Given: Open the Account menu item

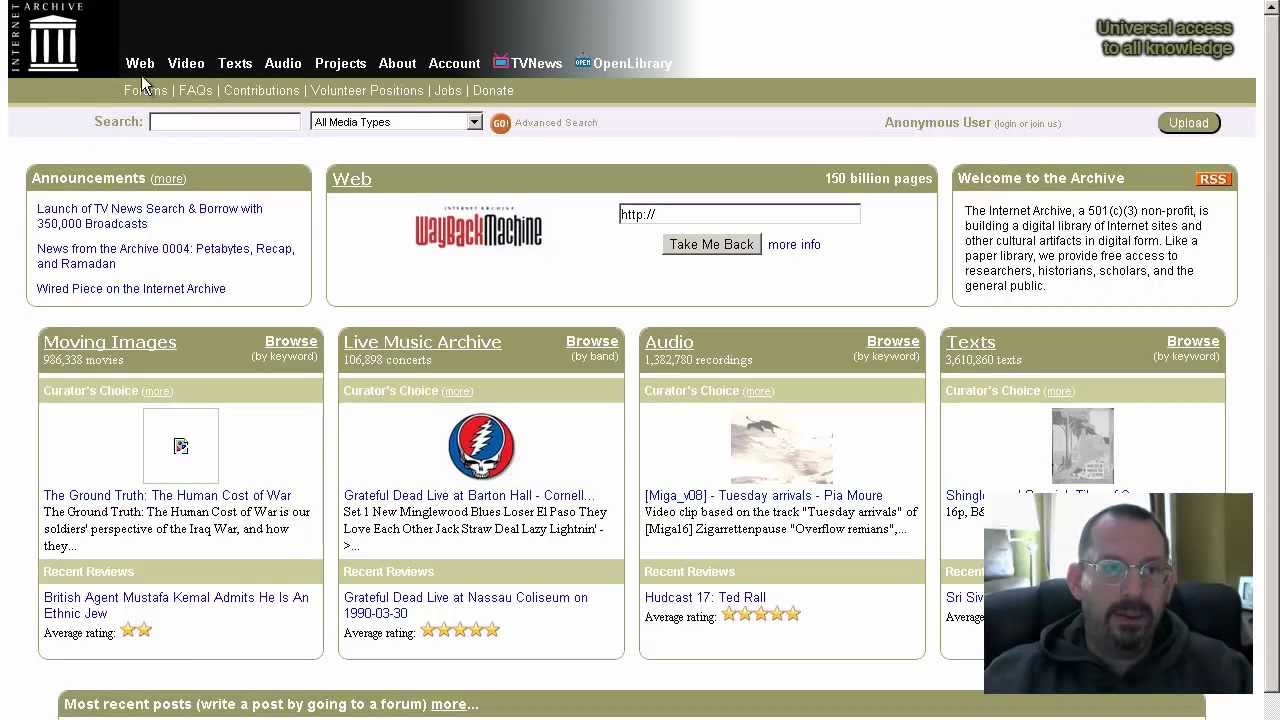Looking at the screenshot, I should click(454, 63).
